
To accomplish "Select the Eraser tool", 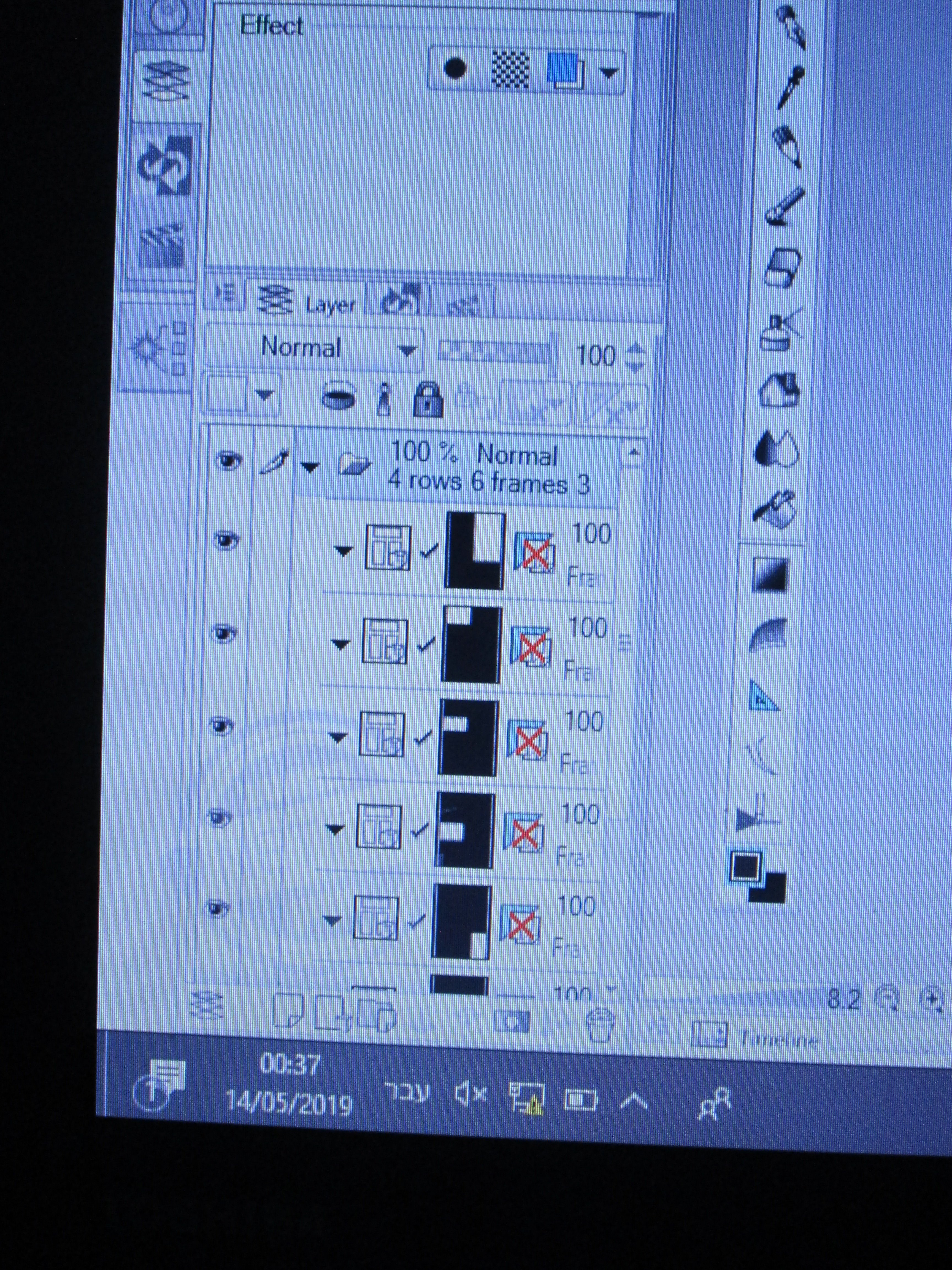I will (782, 267).
